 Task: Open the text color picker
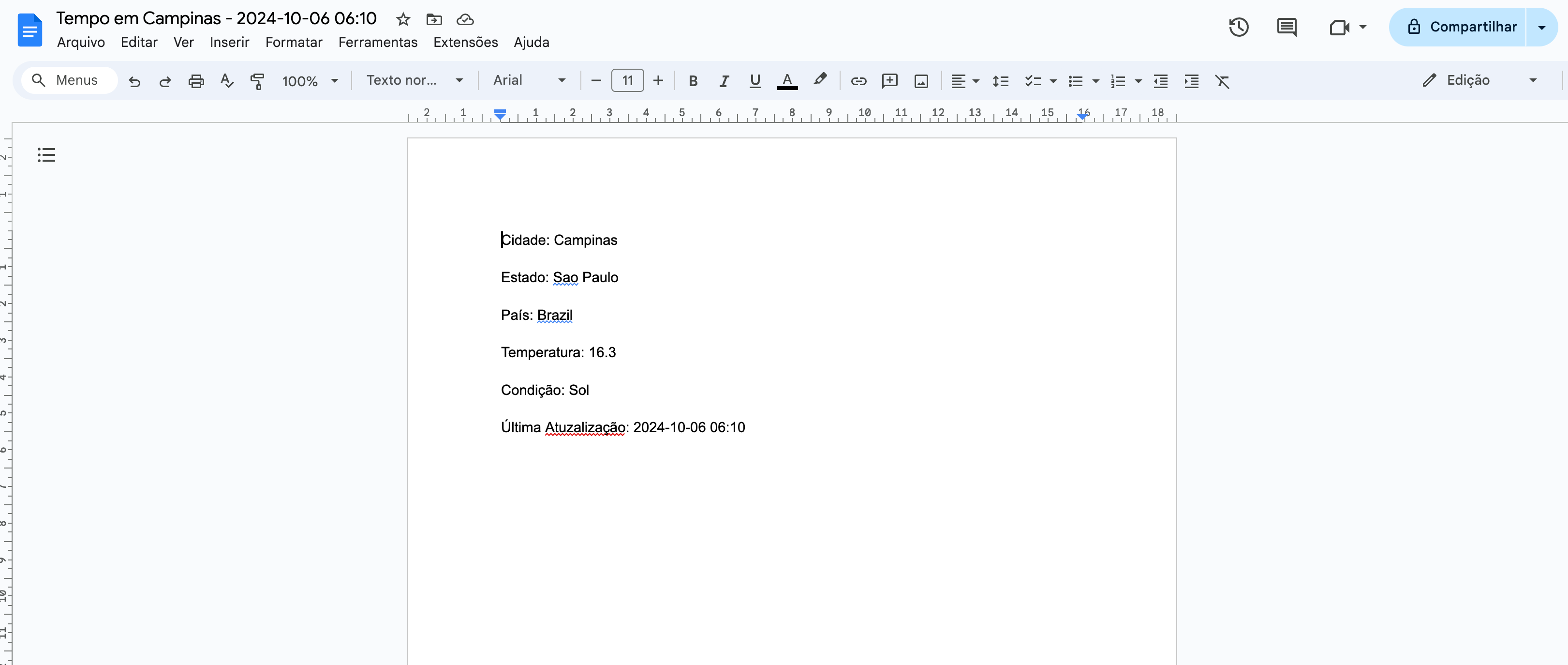[787, 81]
